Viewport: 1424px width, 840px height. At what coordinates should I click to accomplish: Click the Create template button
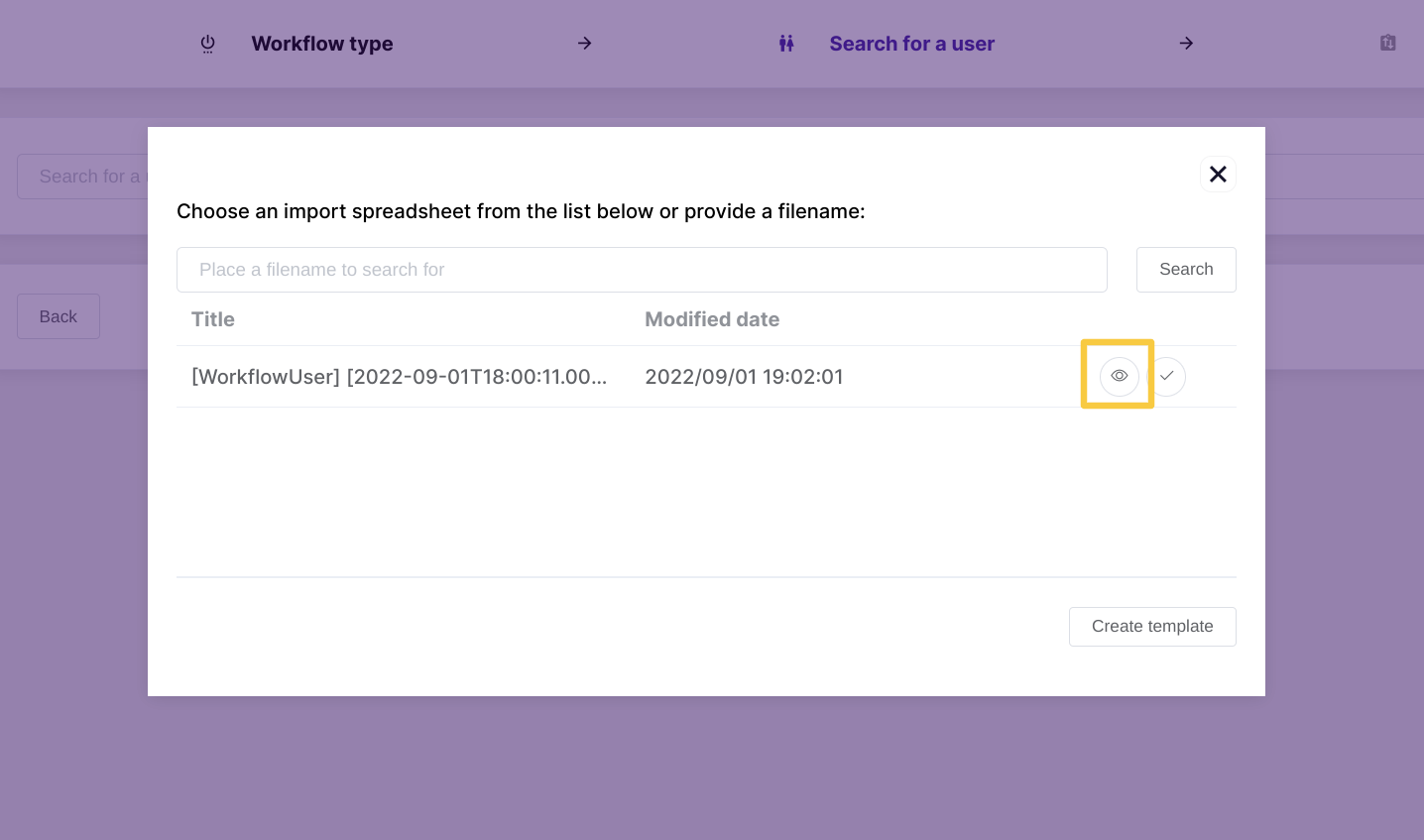(1152, 627)
